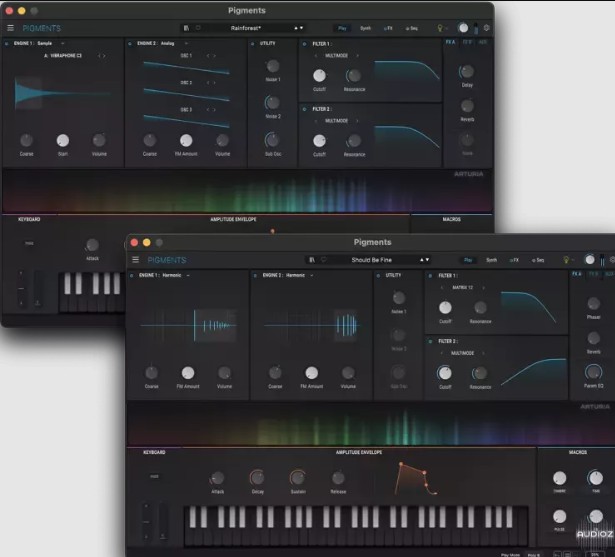The image size is (615, 557).
Task: Click Delay knob in Rainforest FX A
Action: pos(467,71)
